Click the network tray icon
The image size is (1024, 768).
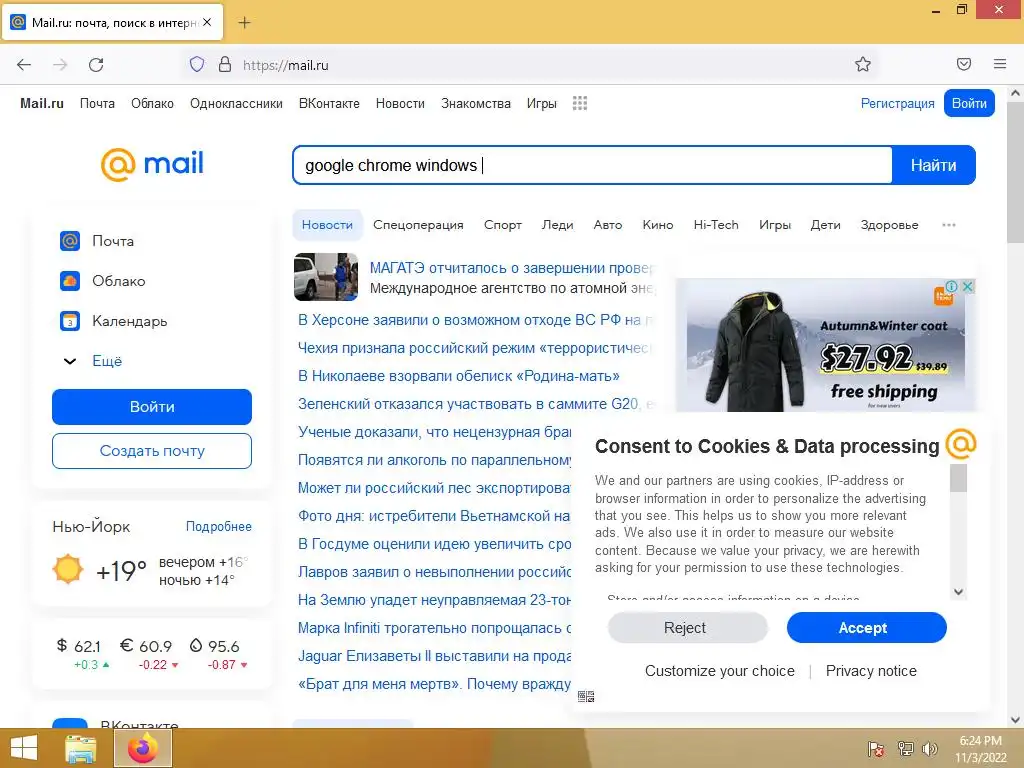tap(905, 748)
